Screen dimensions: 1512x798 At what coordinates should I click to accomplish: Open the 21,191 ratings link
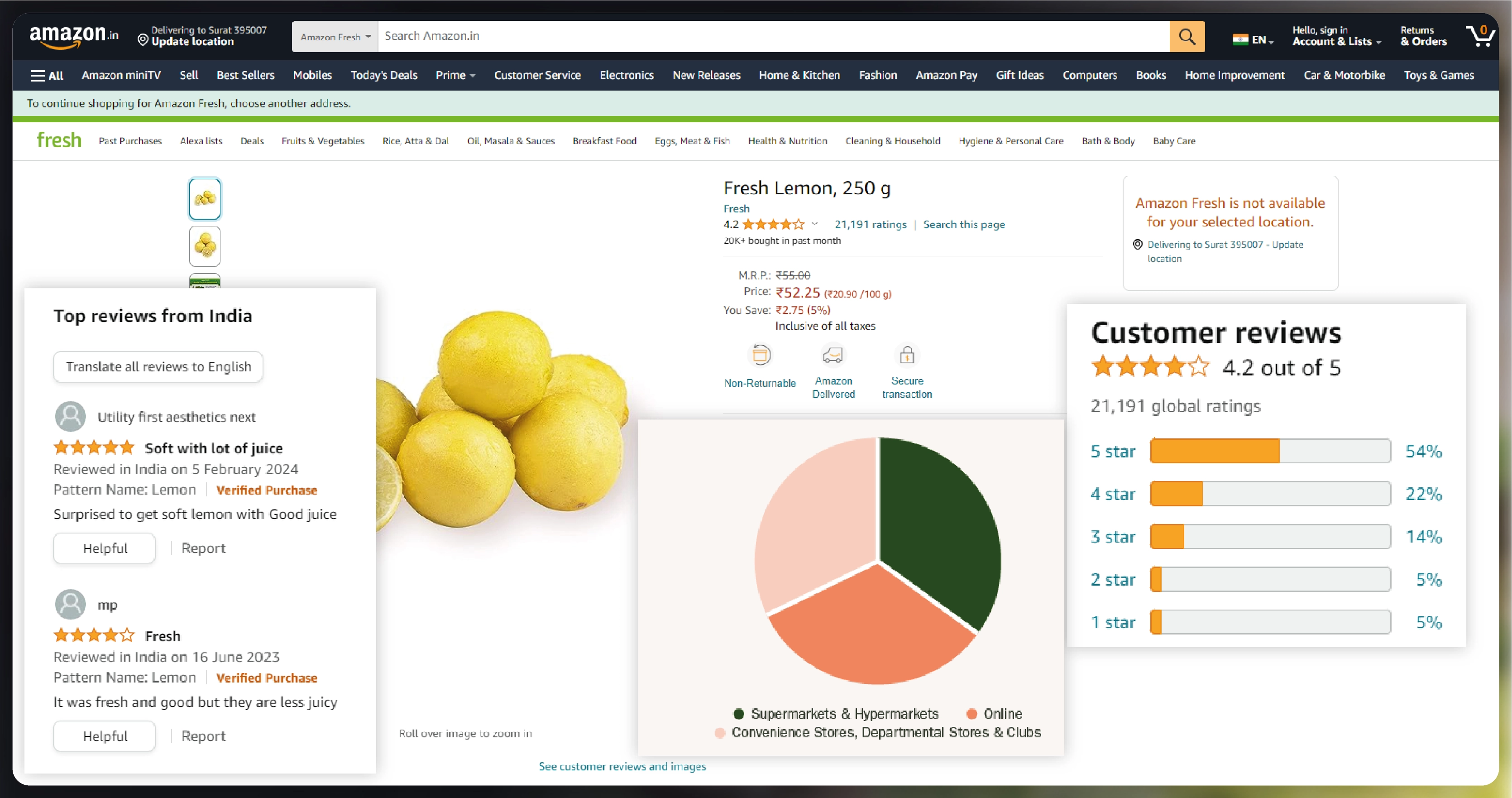click(871, 224)
